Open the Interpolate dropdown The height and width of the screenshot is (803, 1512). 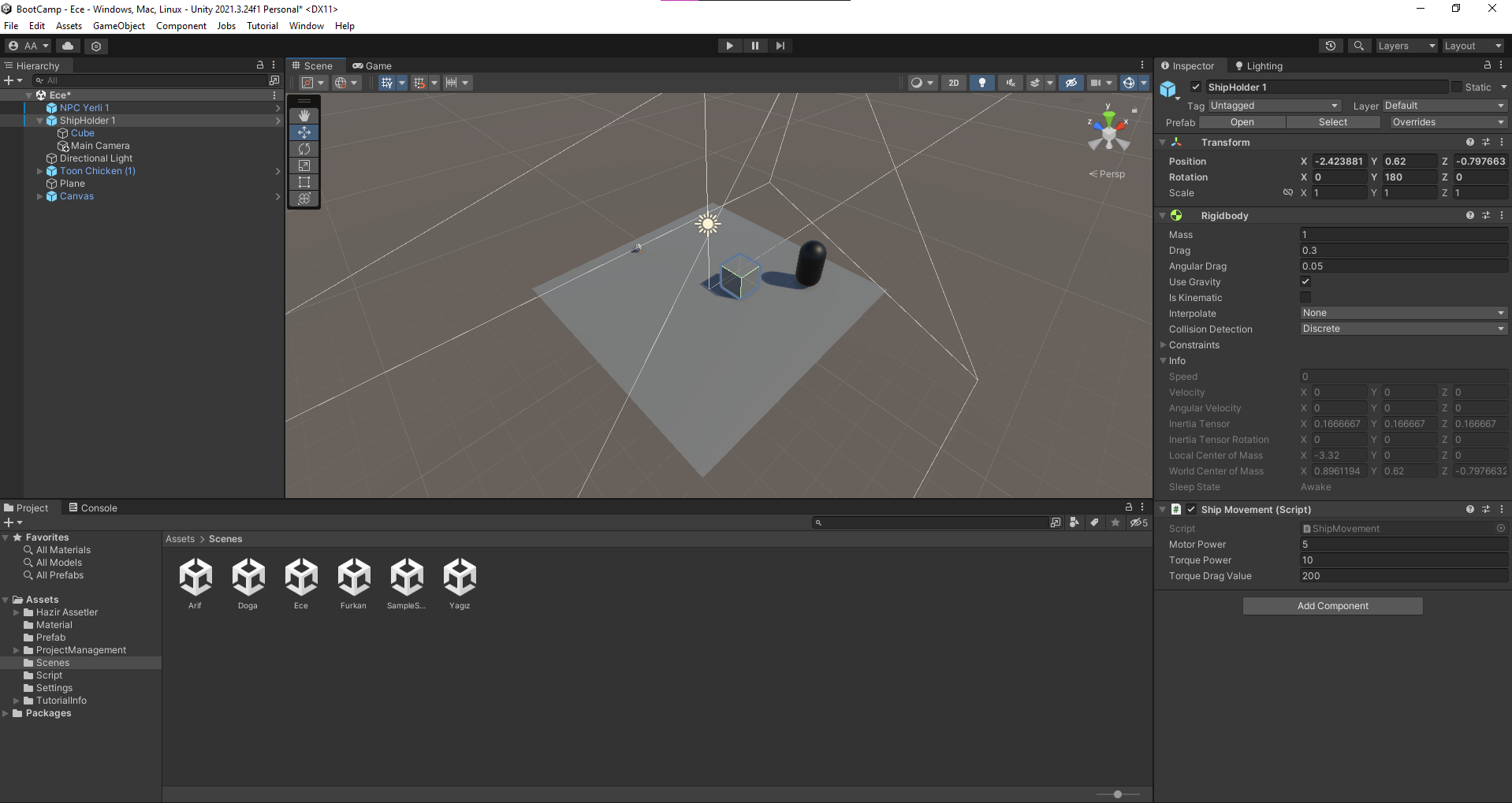(x=1404, y=313)
